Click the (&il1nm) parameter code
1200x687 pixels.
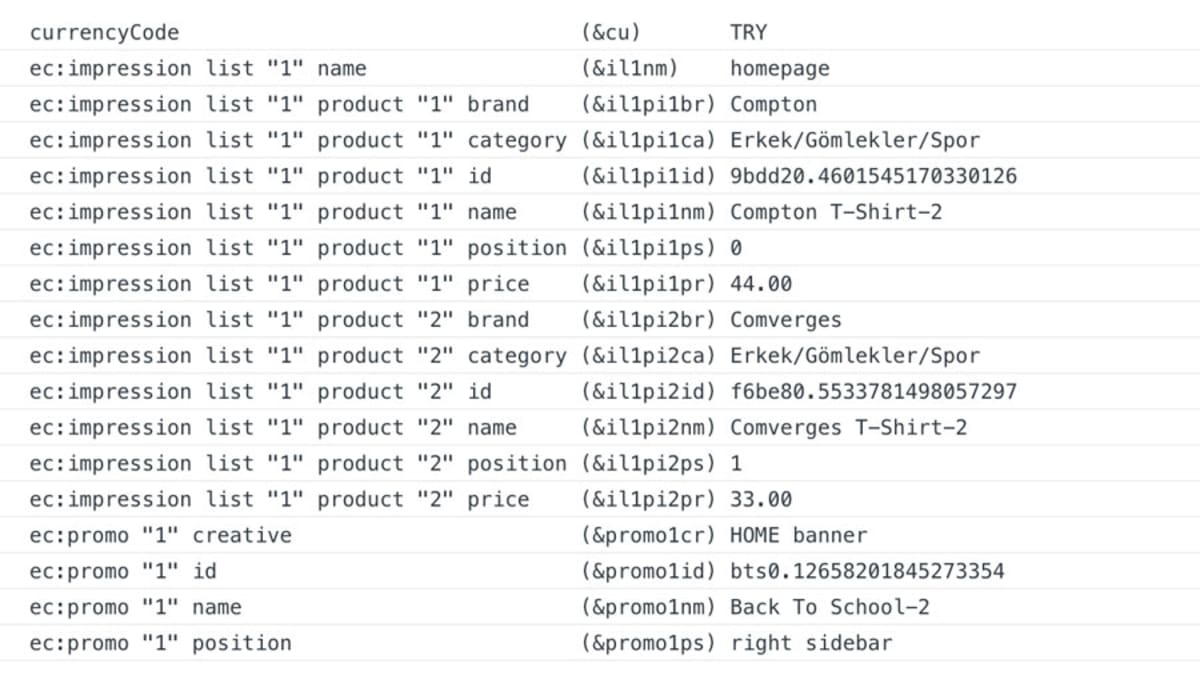point(630,68)
